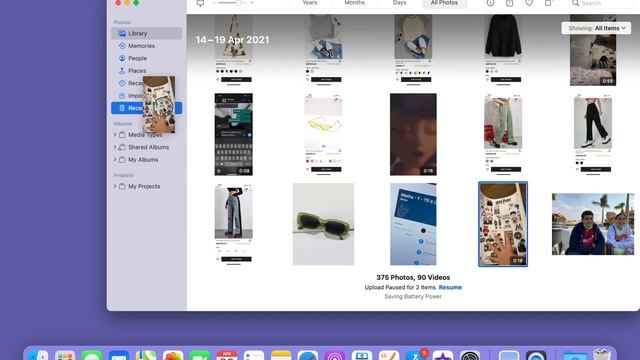This screenshot has height=360, width=640.
Task: Select the green sunglasses photo
Action: [323, 224]
